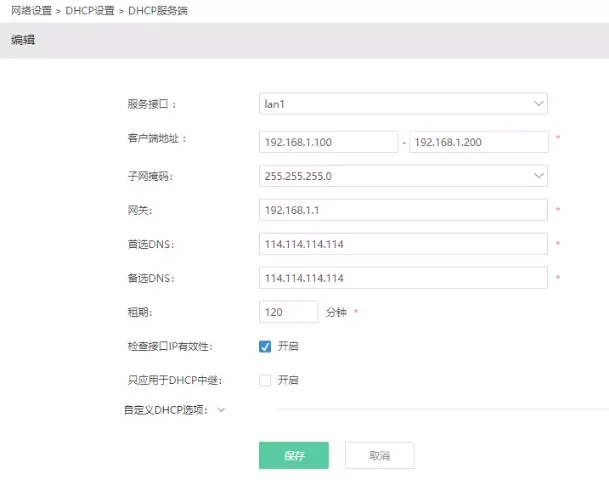Open the 服务接口 lan1 dropdown
609x480 pixels.
pos(403,104)
